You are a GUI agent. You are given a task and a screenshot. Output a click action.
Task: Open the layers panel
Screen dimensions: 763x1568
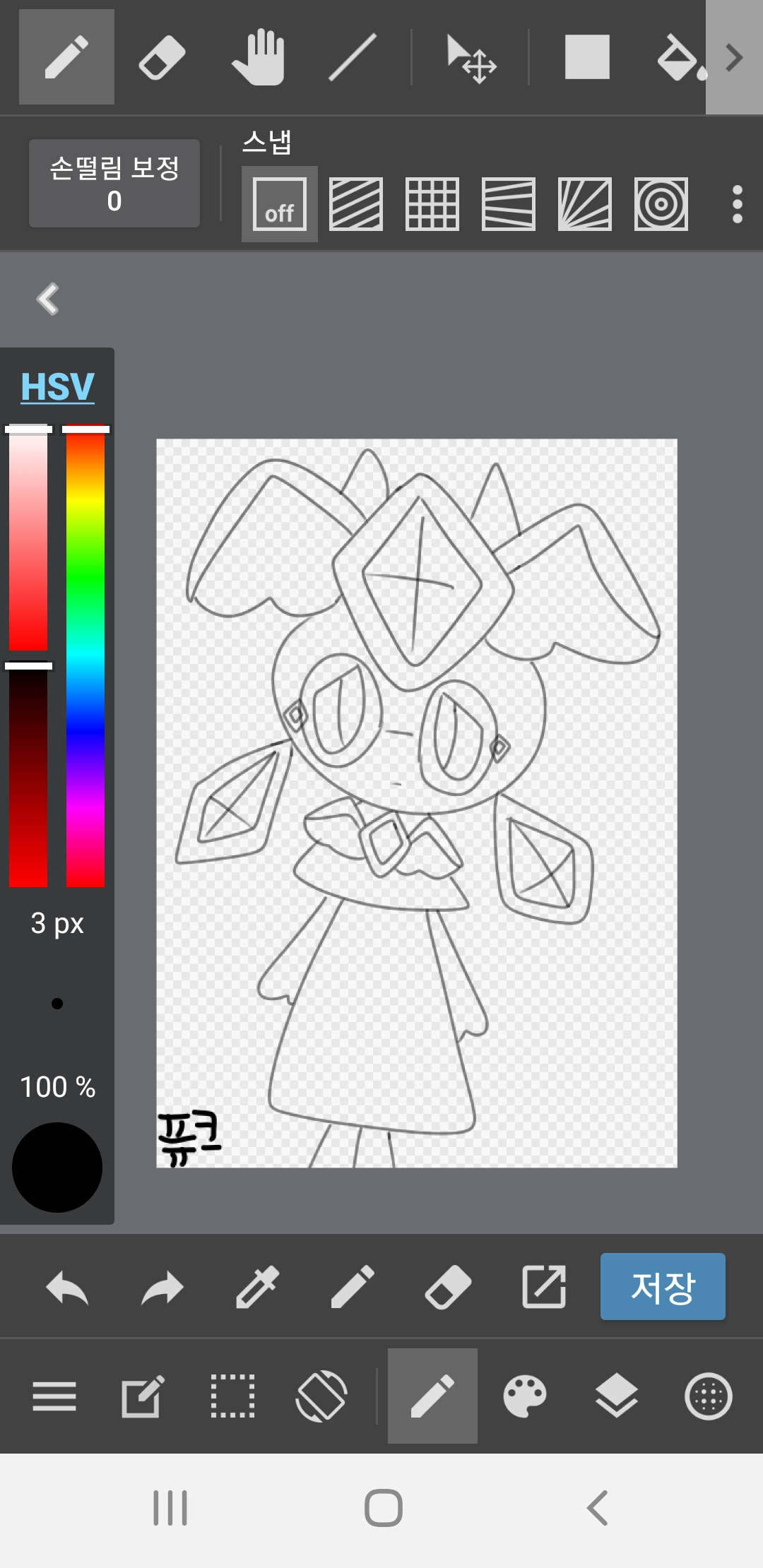(616, 1396)
